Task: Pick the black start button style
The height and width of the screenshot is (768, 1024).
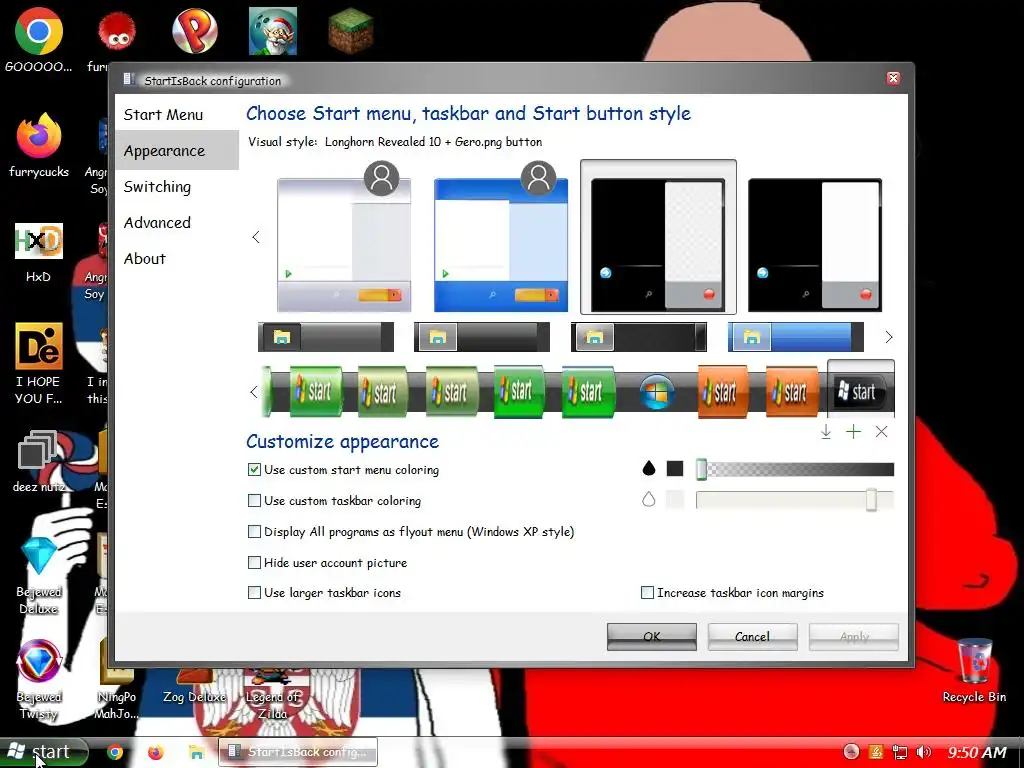Action: tap(861, 391)
